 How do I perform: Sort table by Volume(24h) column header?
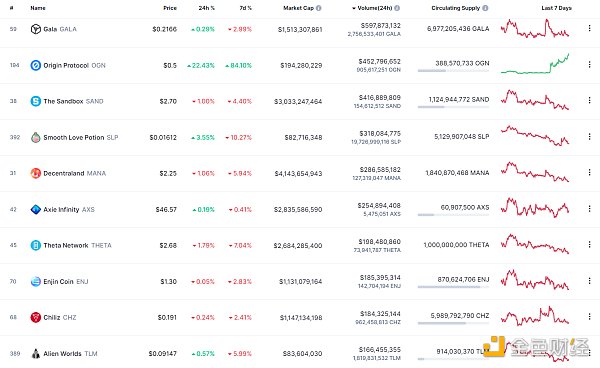tap(373, 8)
